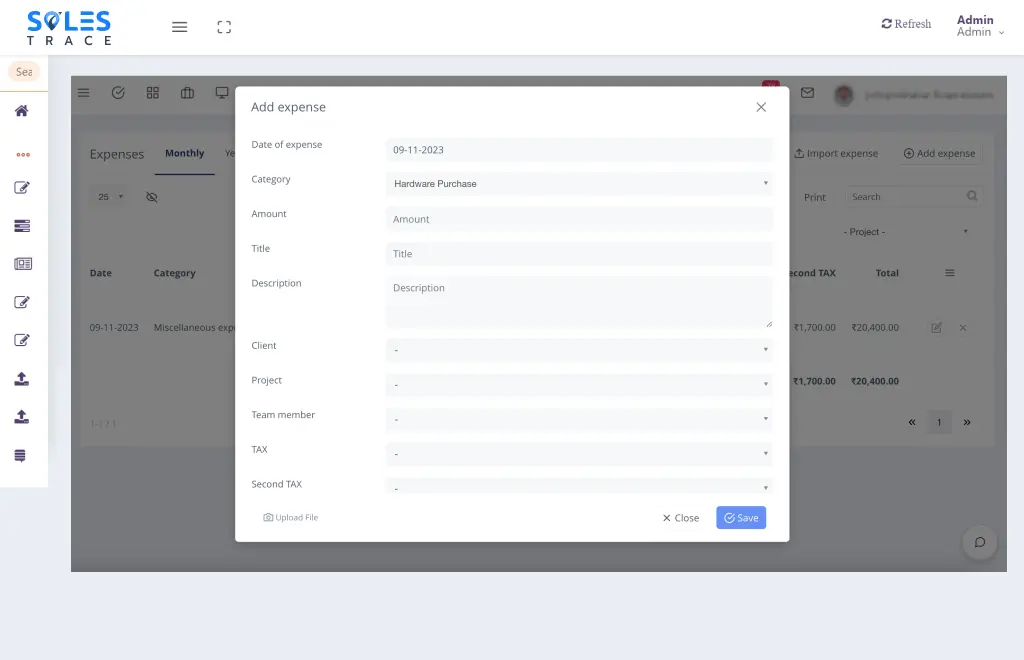Open the newspaper icon in the left sidebar

[x=23, y=264]
